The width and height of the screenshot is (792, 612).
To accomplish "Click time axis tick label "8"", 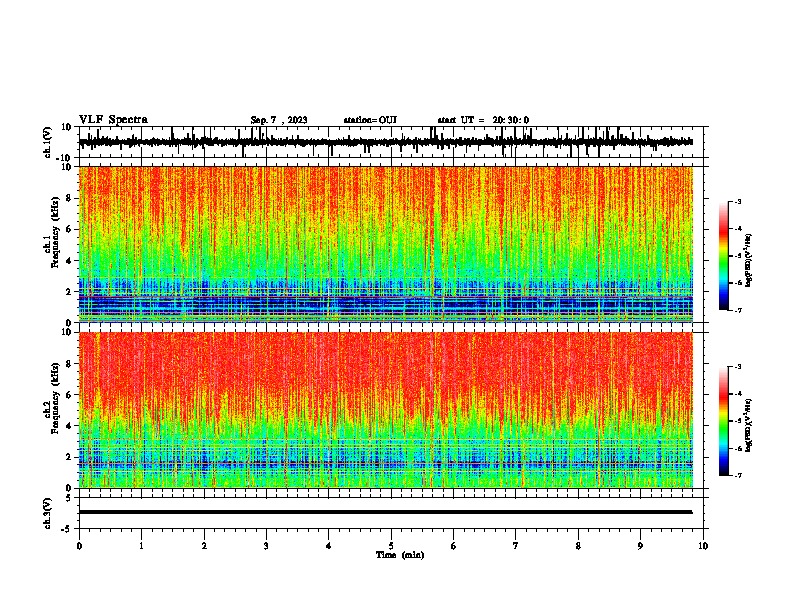I will [578, 546].
